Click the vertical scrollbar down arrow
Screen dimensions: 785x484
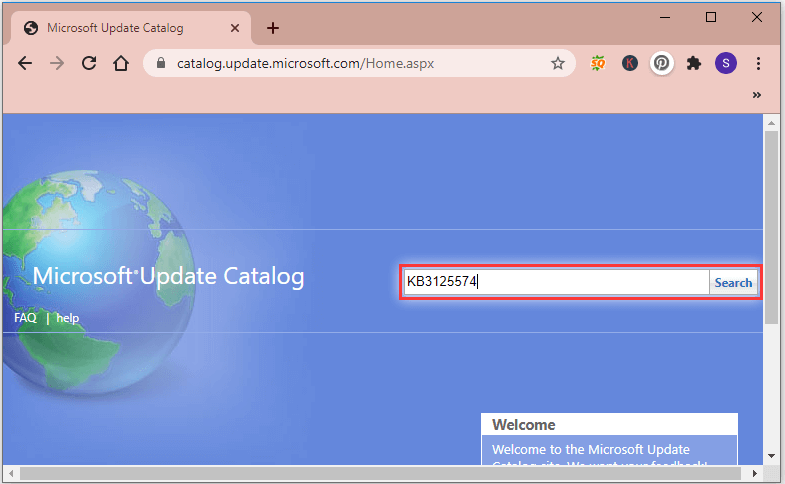point(771,456)
